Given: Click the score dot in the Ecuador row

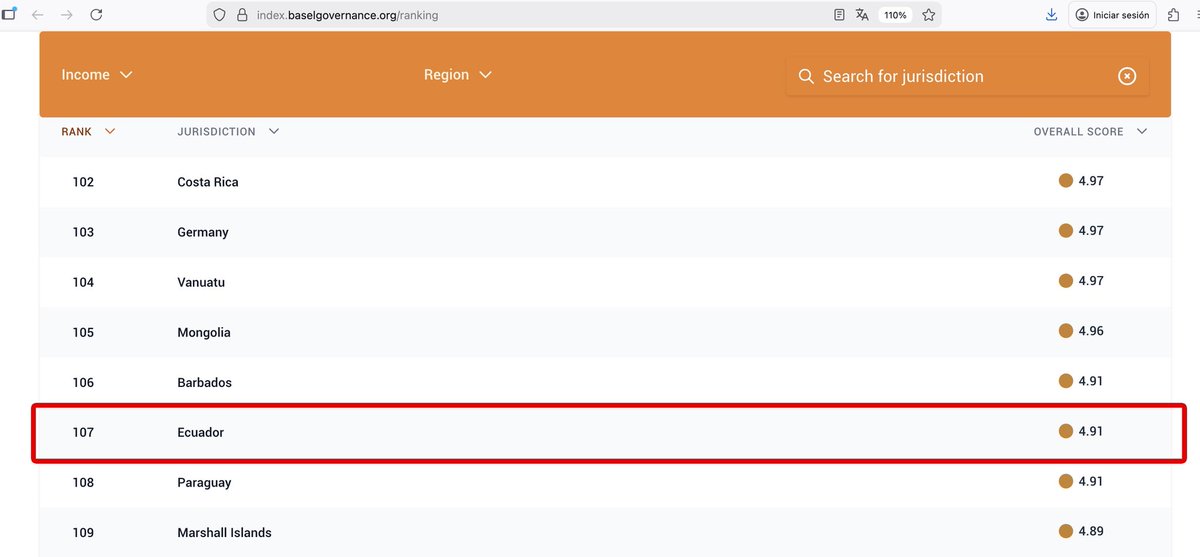Looking at the screenshot, I should coord(1066,431).
